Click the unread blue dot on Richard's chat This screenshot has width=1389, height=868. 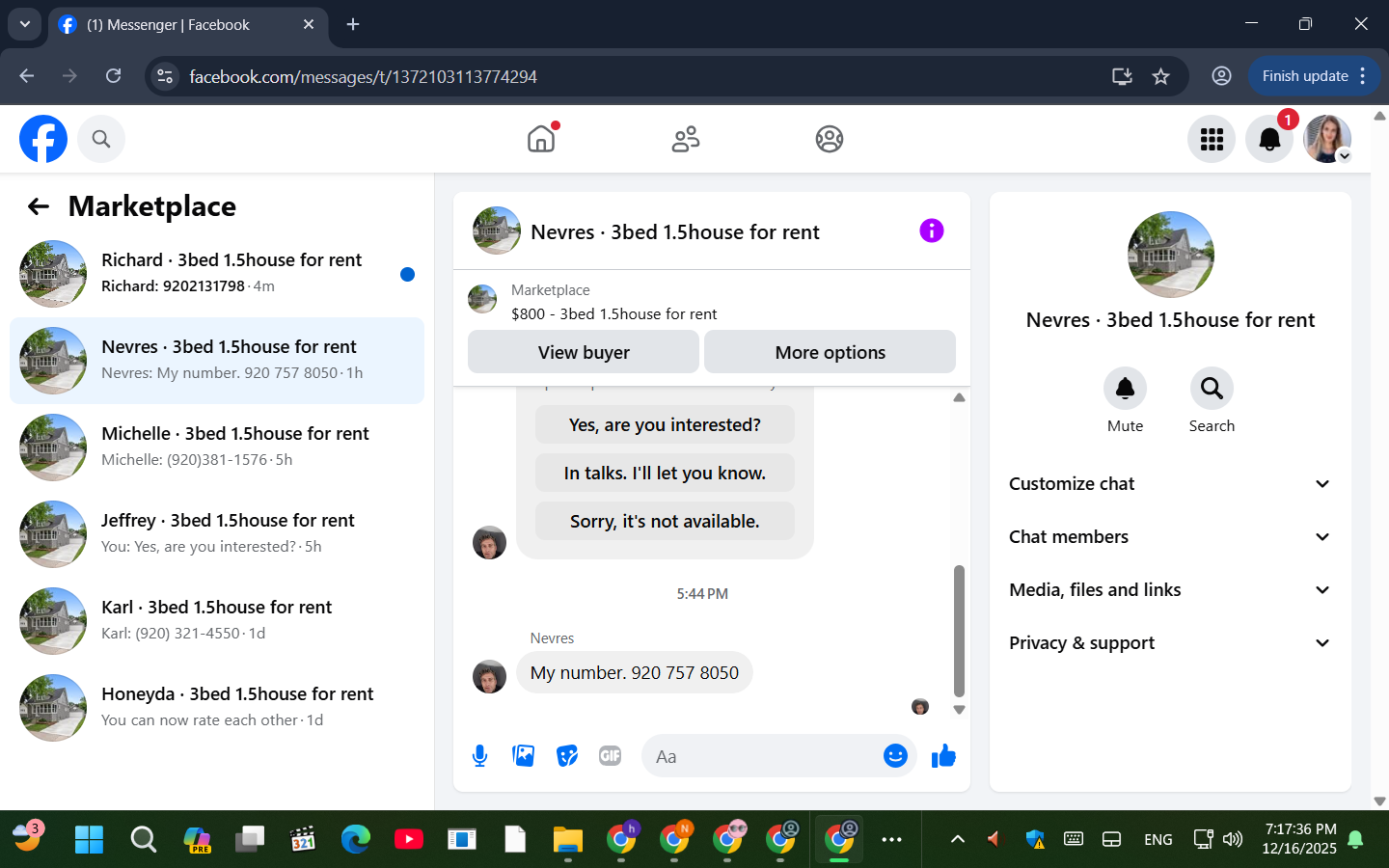(407, 274)
